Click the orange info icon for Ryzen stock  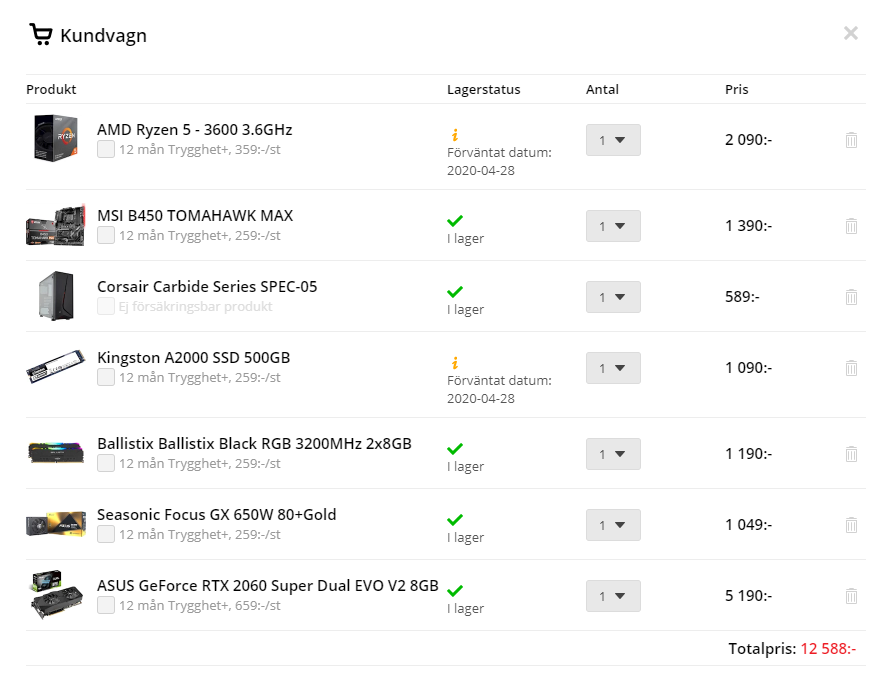(454, 134)
